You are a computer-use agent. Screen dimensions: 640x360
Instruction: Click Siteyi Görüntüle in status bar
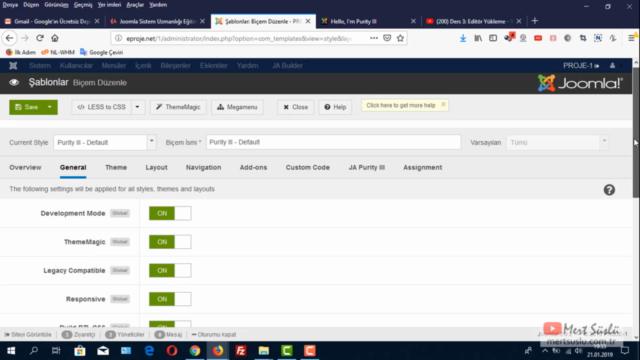28,334
